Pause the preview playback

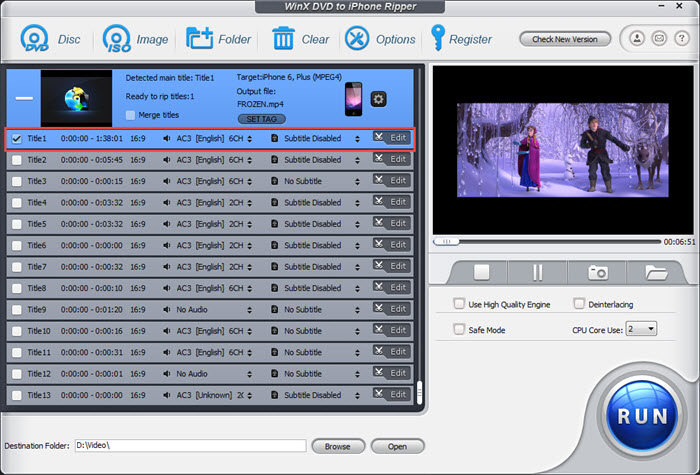pyautogui.click(x=538, y=272)
